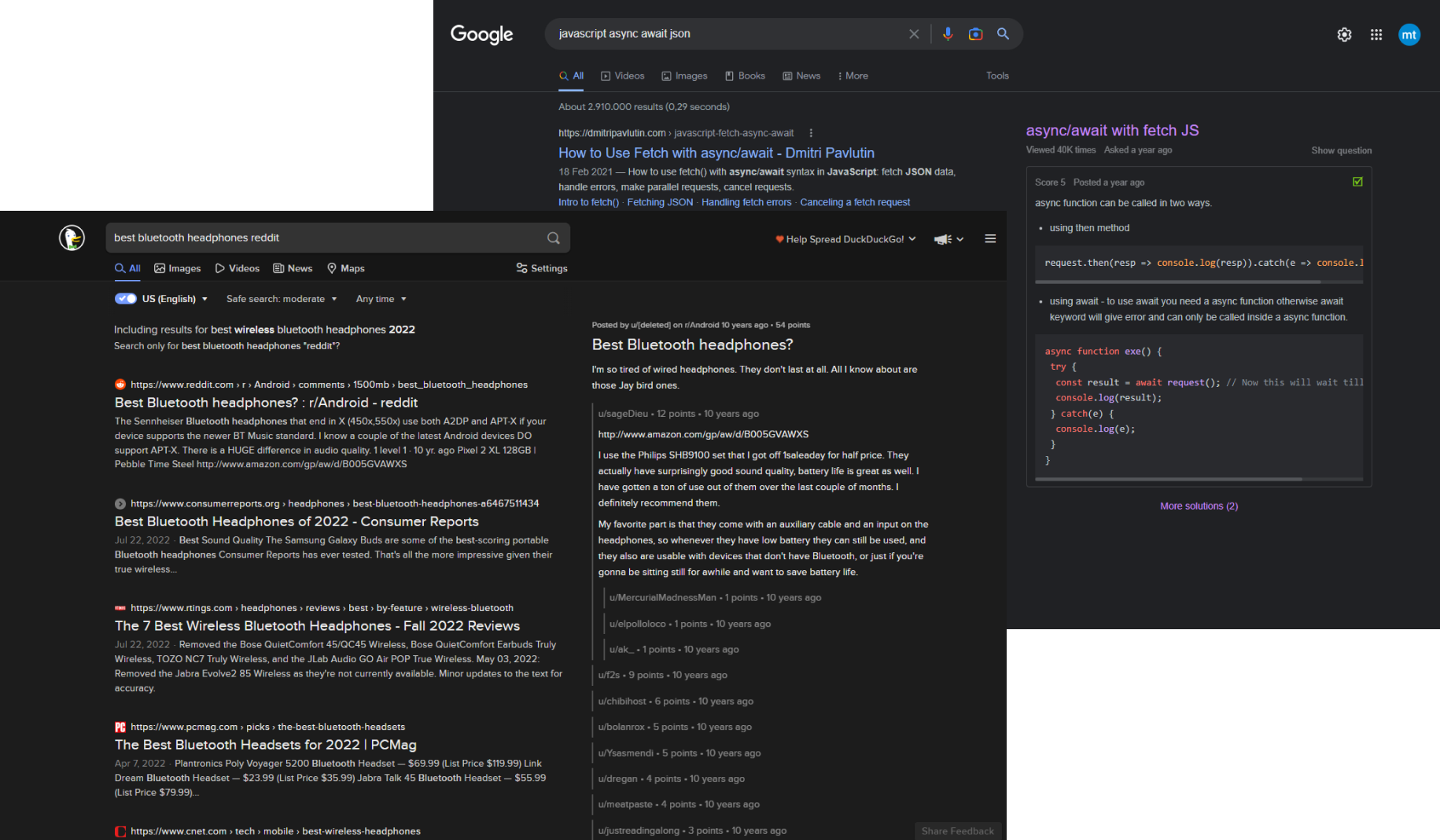
Task: Open Best Bluetooth headphones? r/Android result
Action: (x=266, y=403)
